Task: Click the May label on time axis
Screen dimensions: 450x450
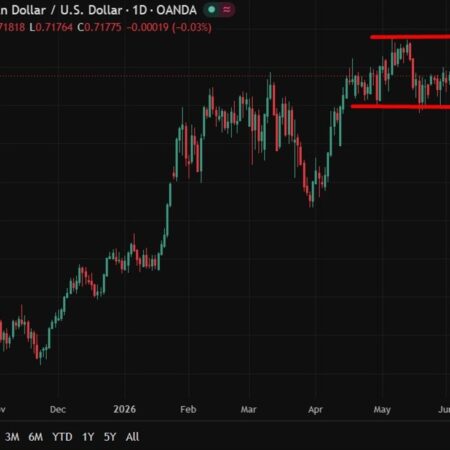Action: (x=382, y=409)
